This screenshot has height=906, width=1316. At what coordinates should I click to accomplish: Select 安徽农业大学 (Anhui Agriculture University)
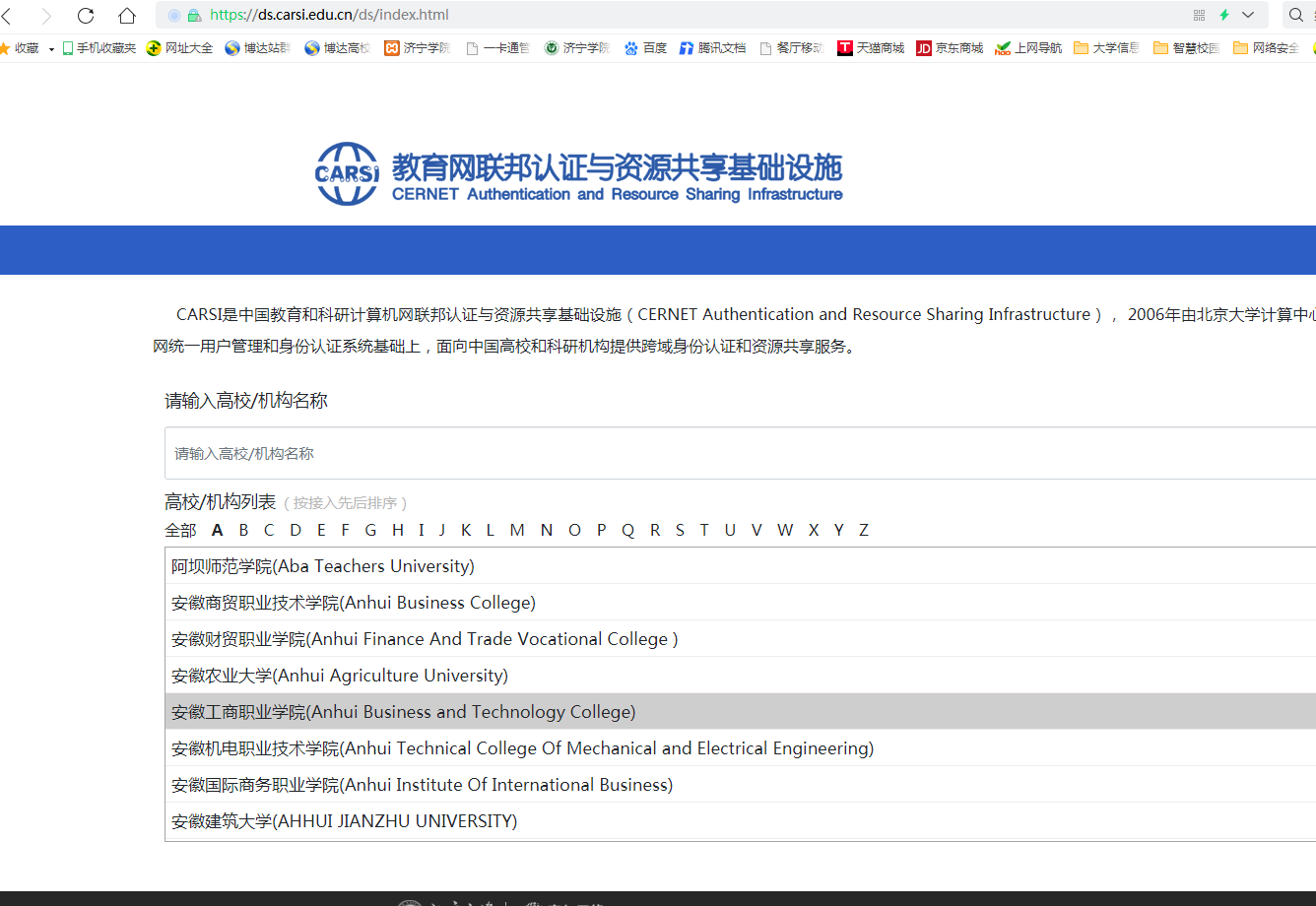click(340, 676)
